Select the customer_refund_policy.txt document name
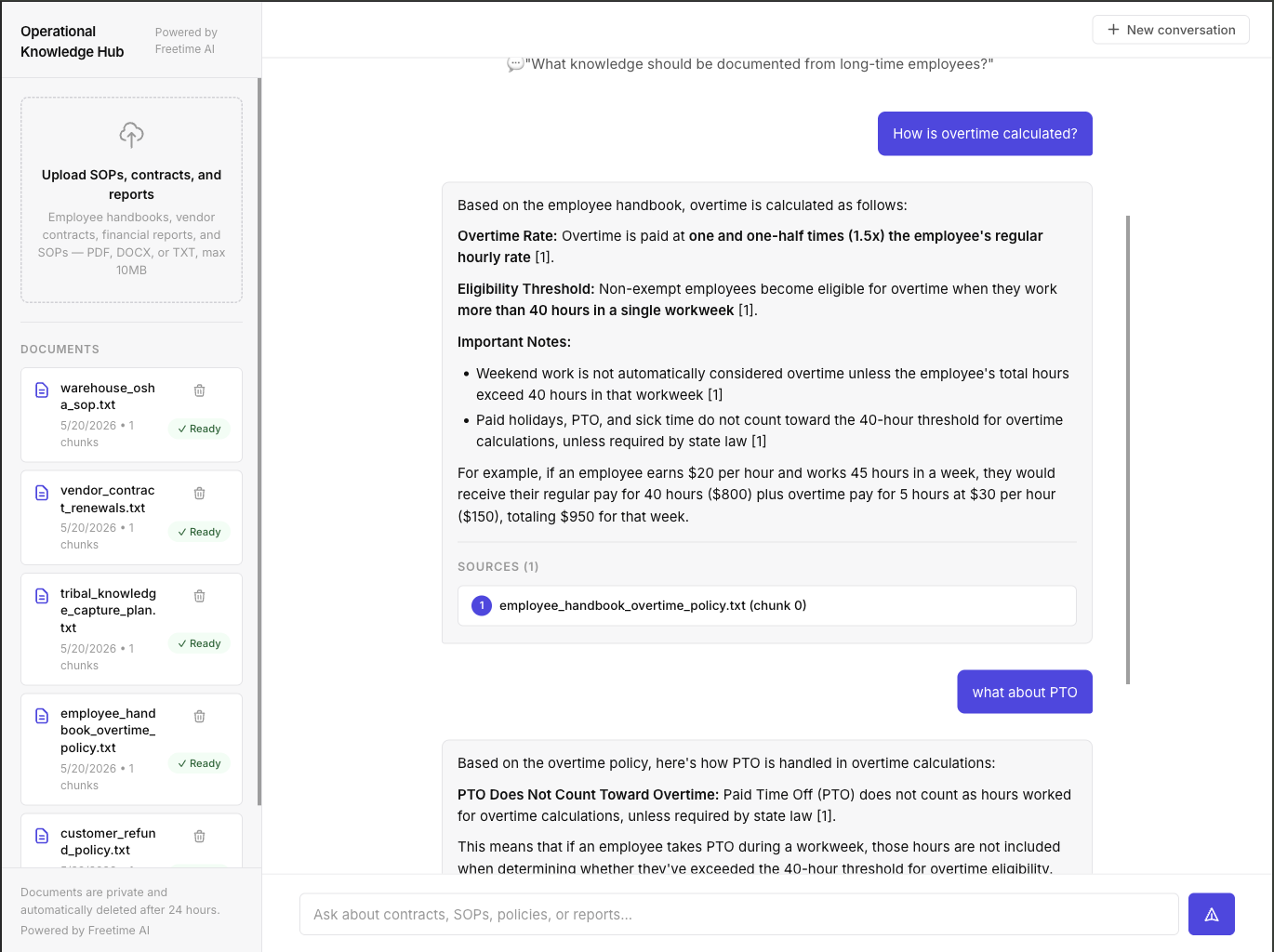Screen dimensions: 1274x952 coord(108,841)
